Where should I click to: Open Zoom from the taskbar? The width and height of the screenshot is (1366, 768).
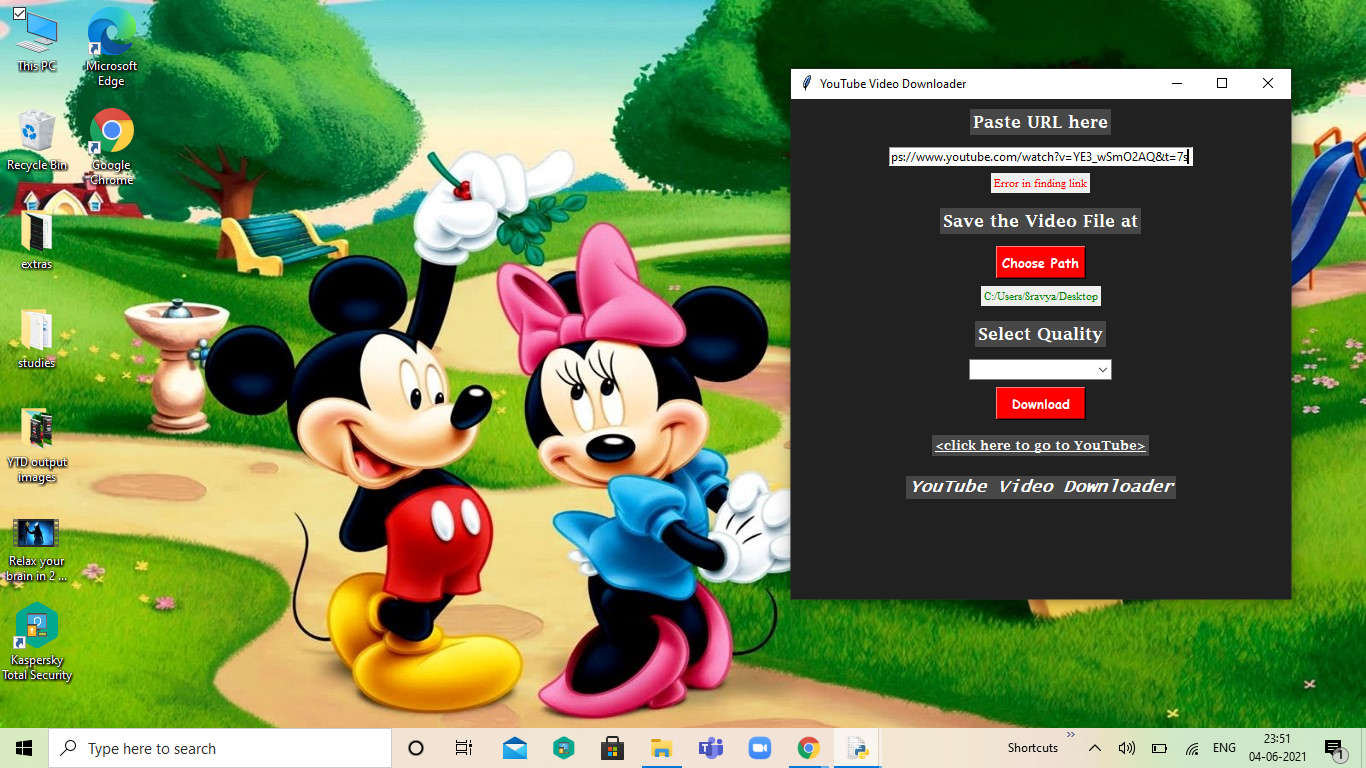coord(759,747)
